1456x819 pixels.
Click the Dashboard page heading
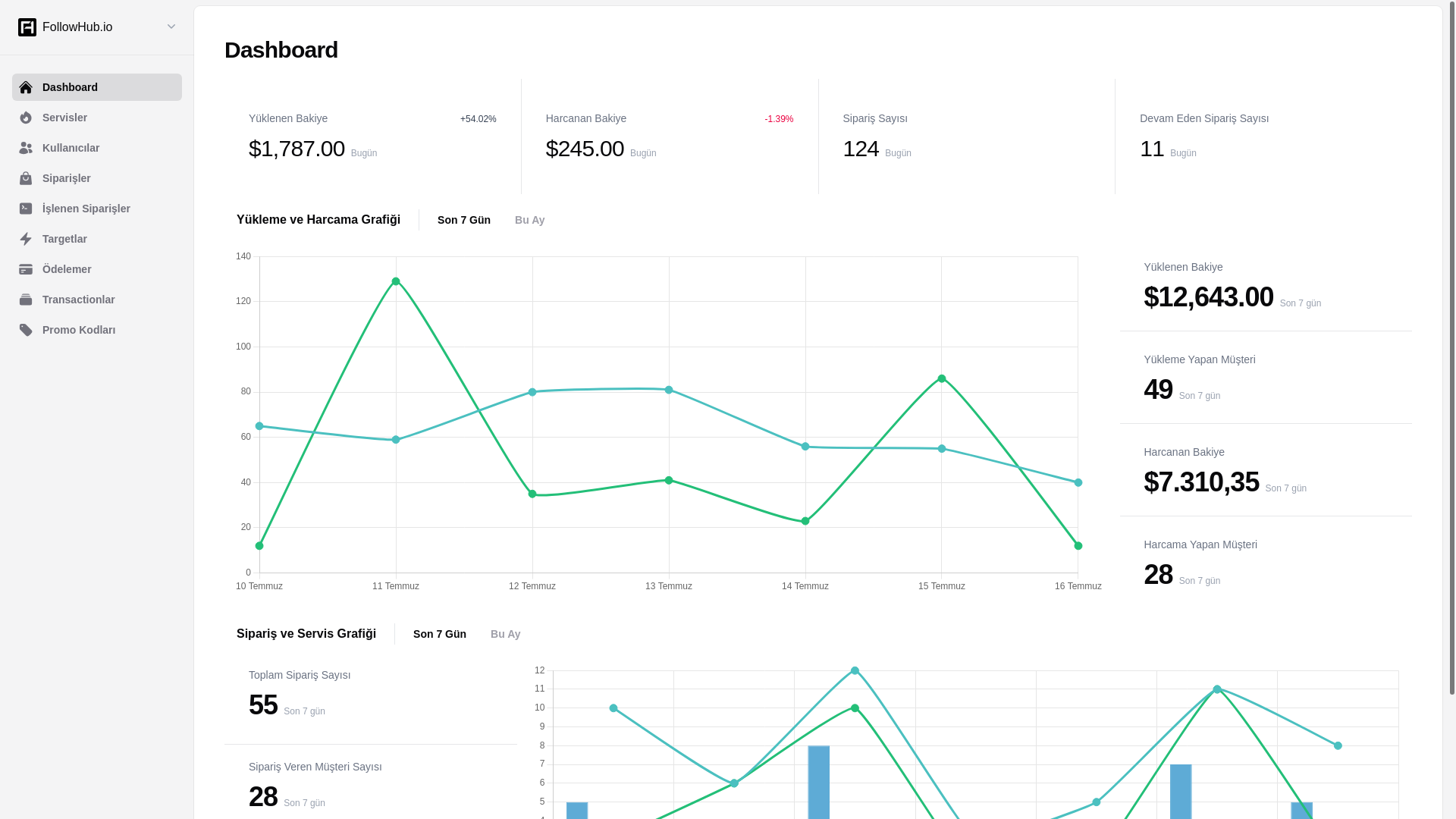click(281, 50)
